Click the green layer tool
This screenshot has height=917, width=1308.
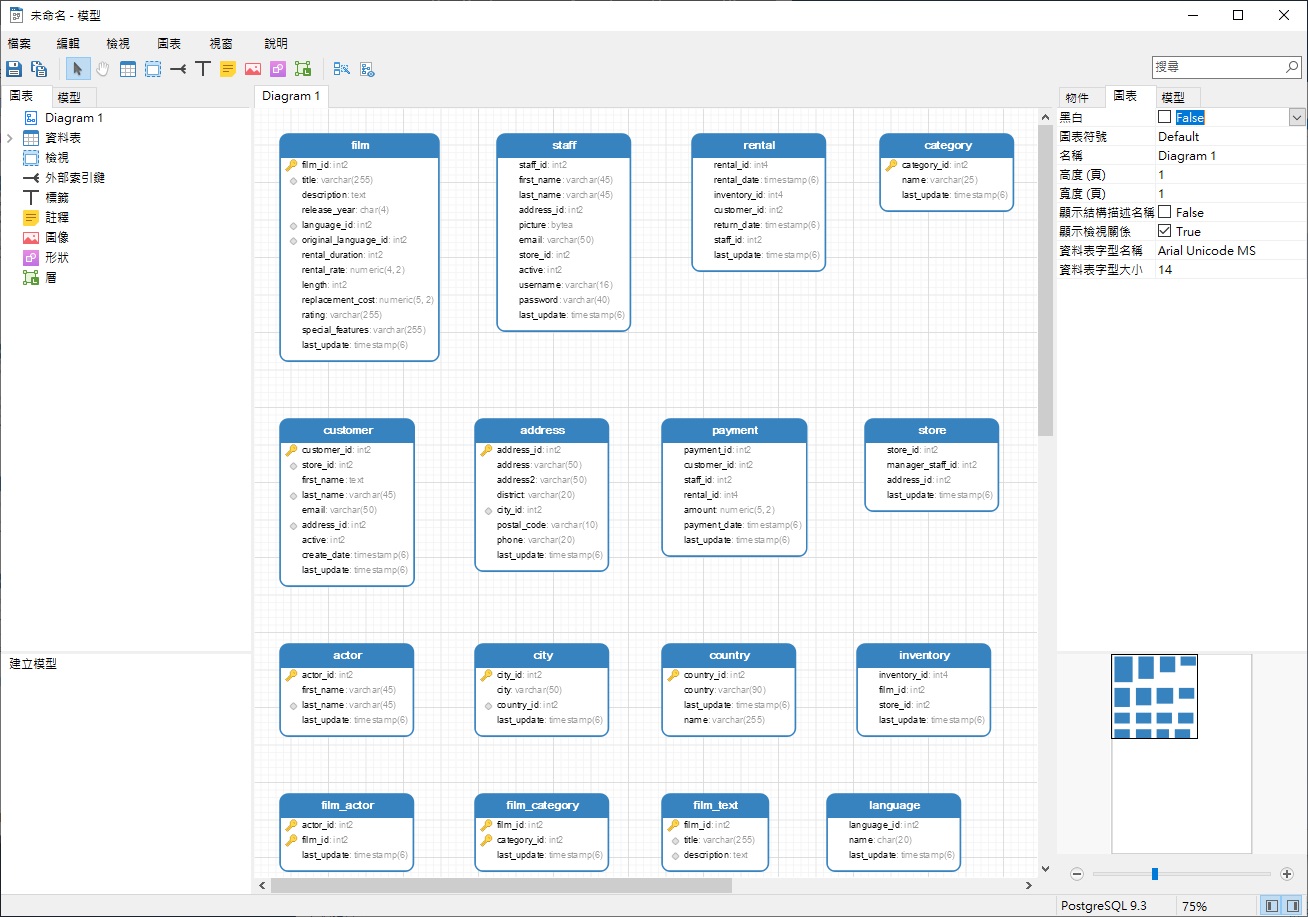303,69
